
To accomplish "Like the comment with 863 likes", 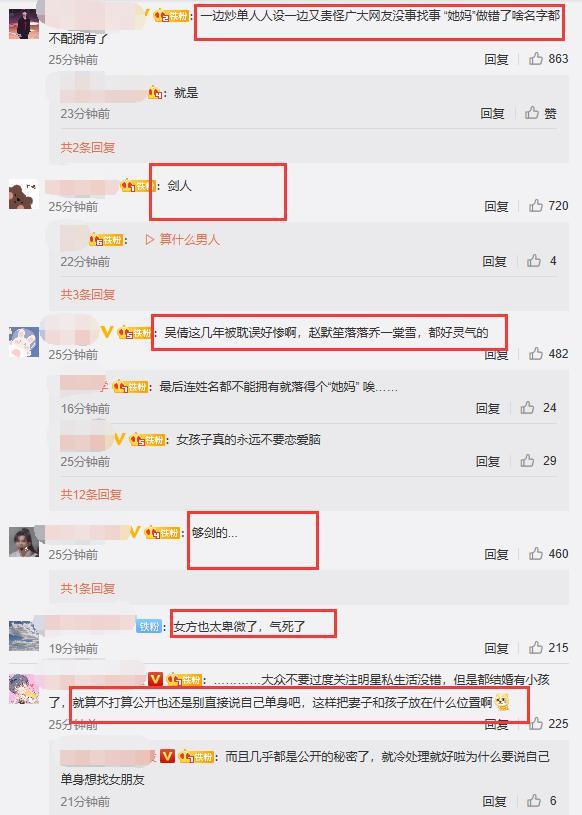I will click(536, 59).
